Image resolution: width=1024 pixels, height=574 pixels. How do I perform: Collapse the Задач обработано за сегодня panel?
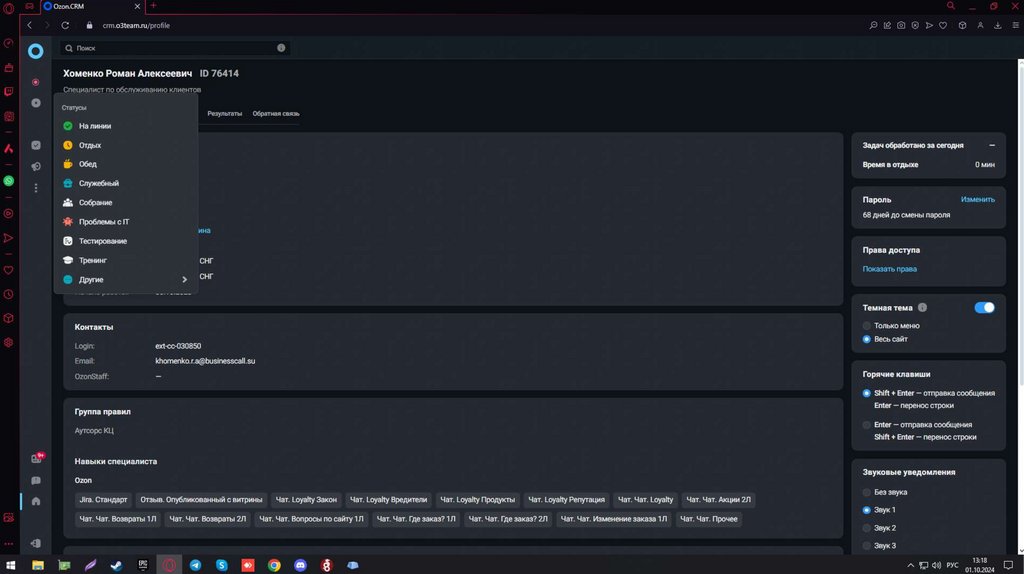[992, 145]
